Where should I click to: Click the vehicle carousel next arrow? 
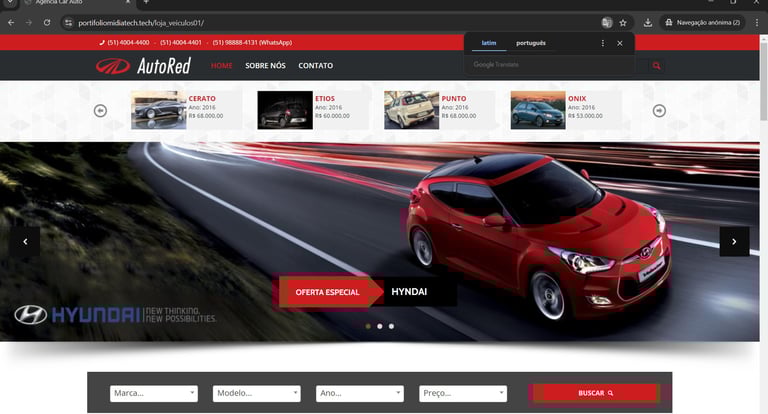[x=659, y=111]
